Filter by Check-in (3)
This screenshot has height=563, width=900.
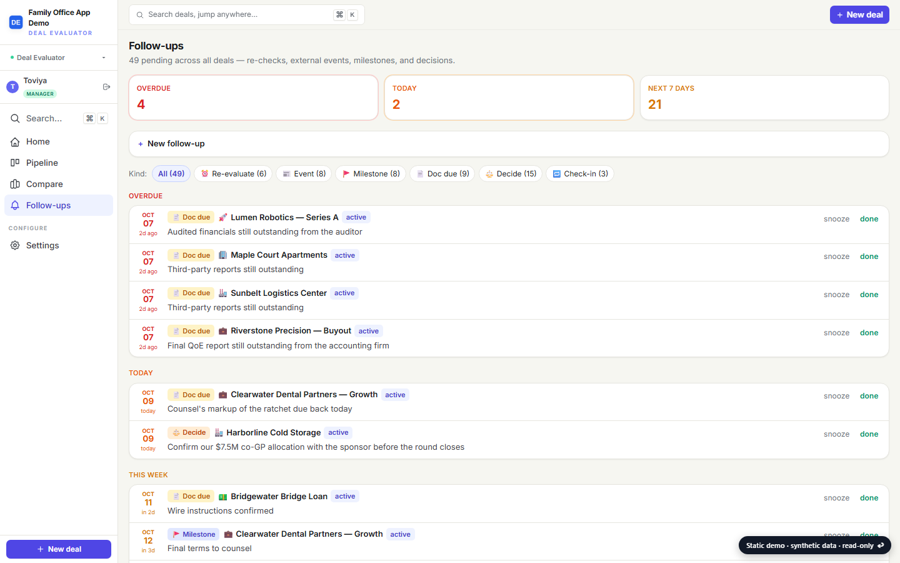580,174
